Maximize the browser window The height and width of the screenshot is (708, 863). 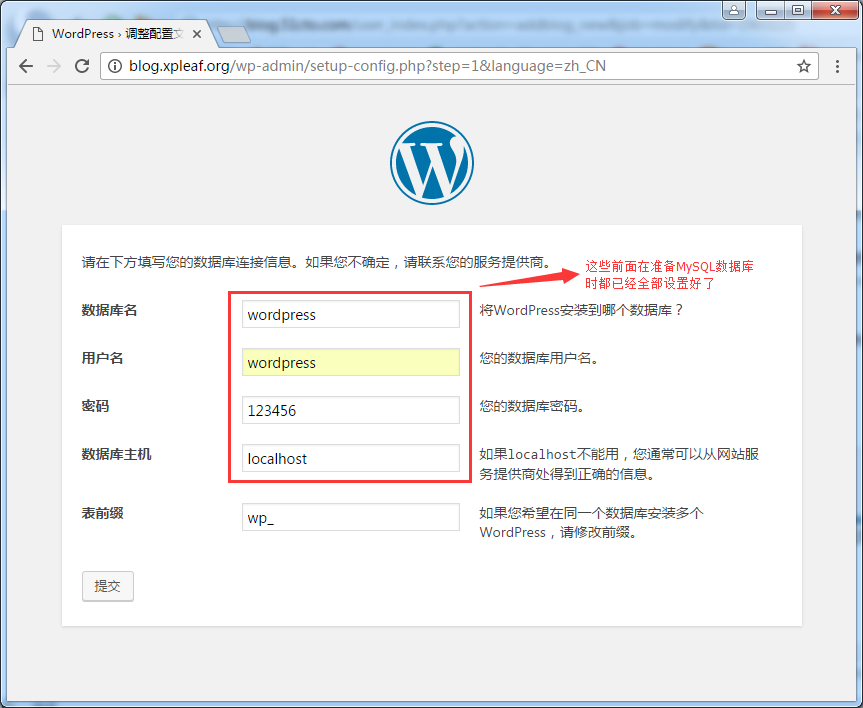click(x=798, y=10)
